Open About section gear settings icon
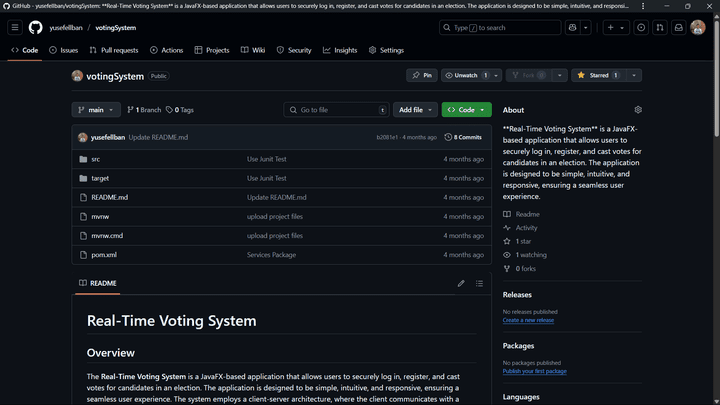720x405 pixels. [638, 110]
